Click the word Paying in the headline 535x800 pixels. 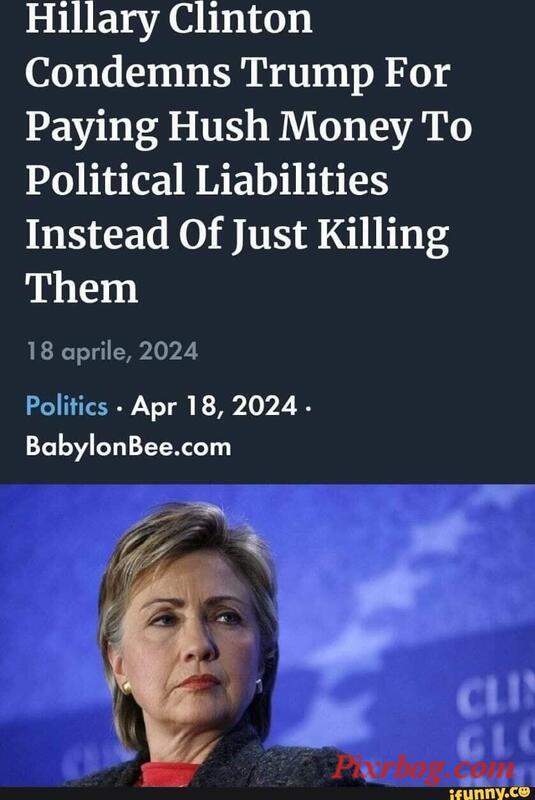92,128
